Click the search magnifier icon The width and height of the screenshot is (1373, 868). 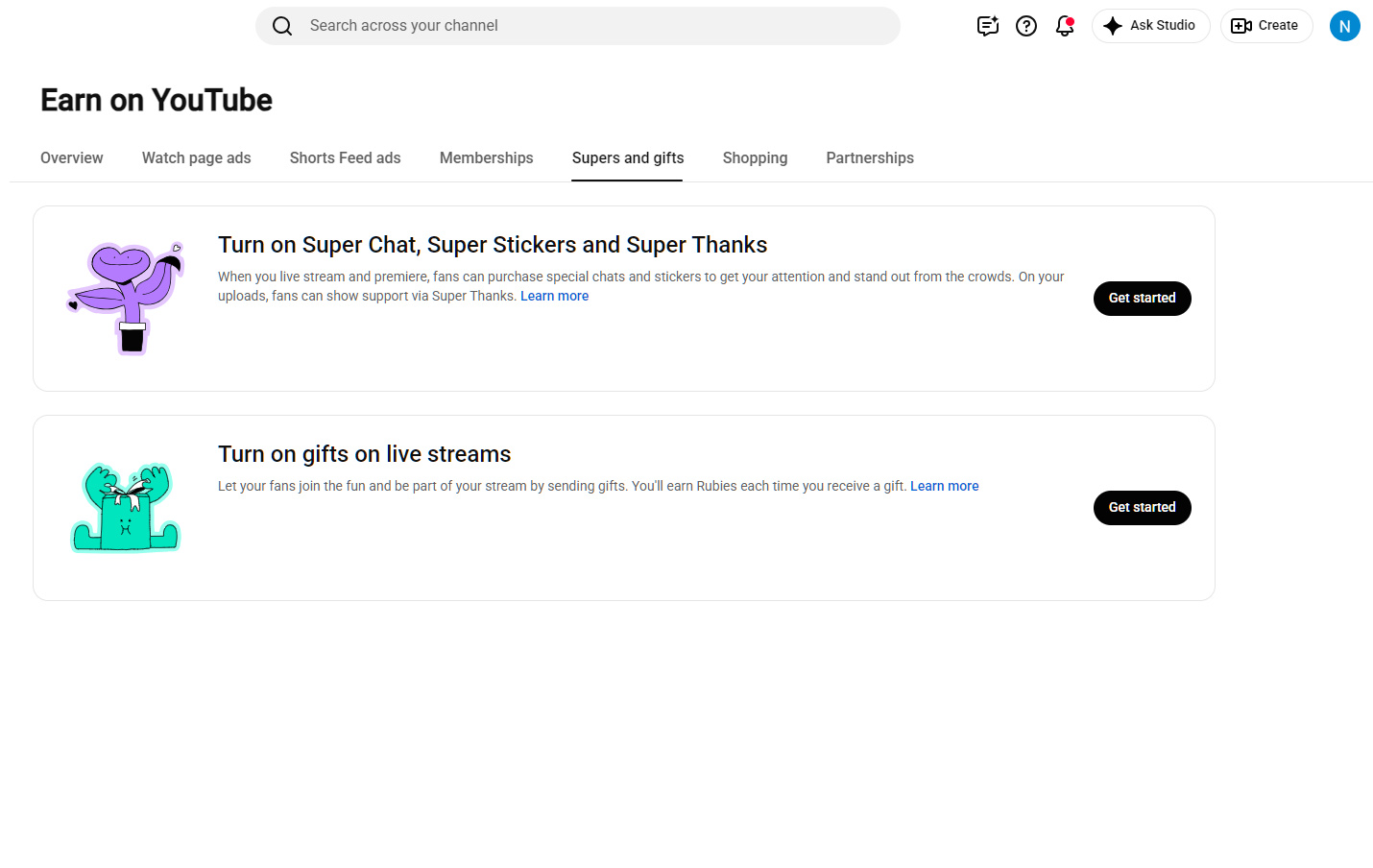[x=282, y=26]
